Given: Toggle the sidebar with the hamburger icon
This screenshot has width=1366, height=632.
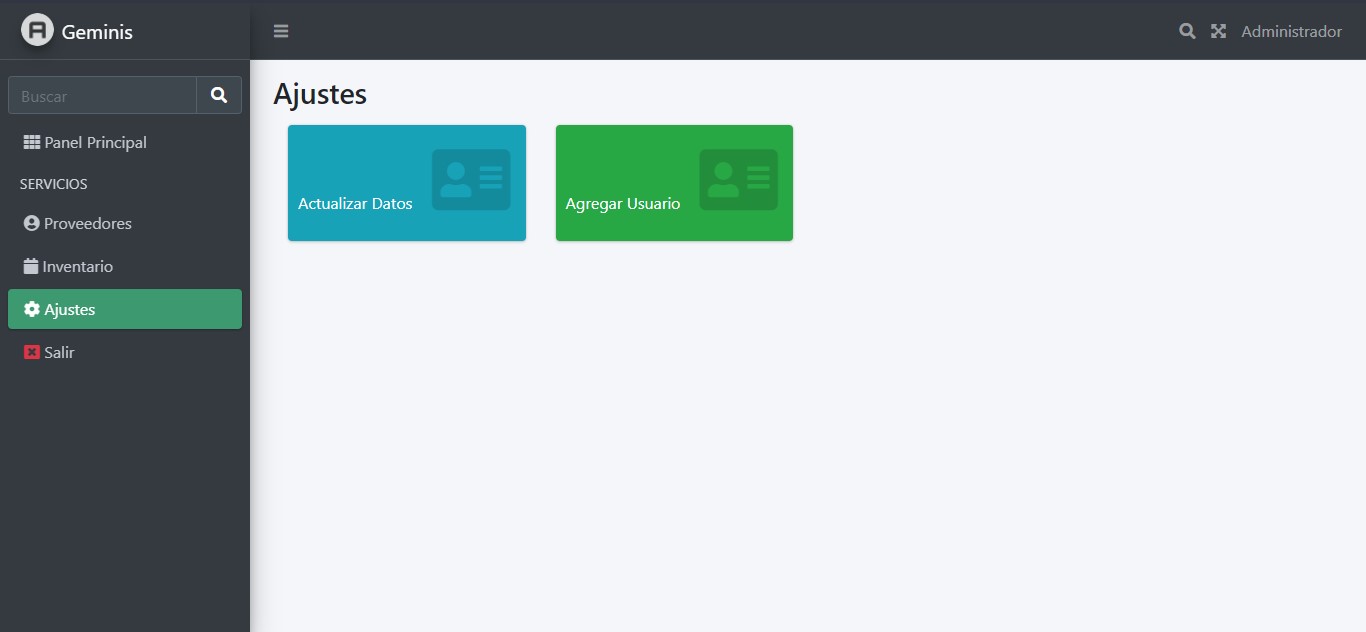Looking at the screenshot, I should [x=281, y=31].
